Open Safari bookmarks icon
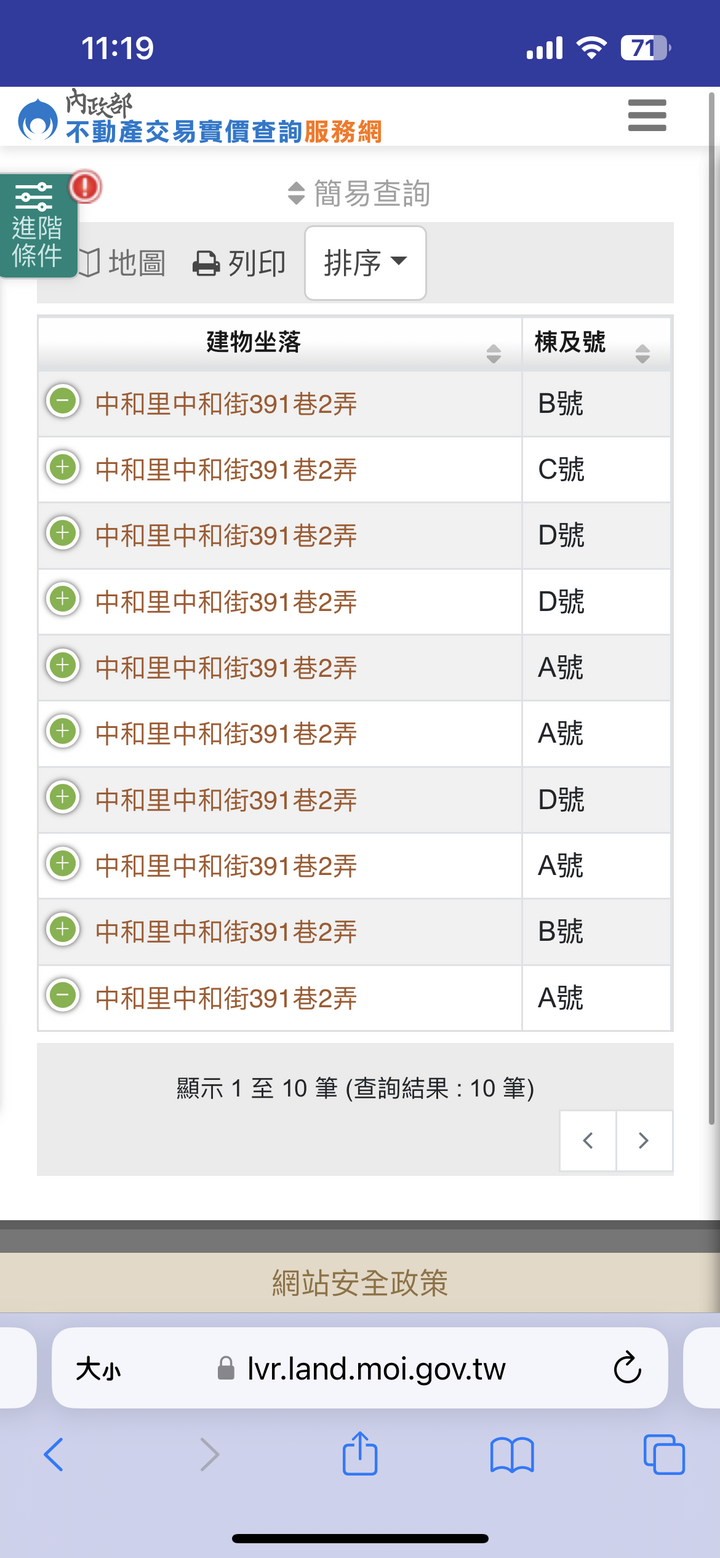720x1558 pixels. point(512,1455)
